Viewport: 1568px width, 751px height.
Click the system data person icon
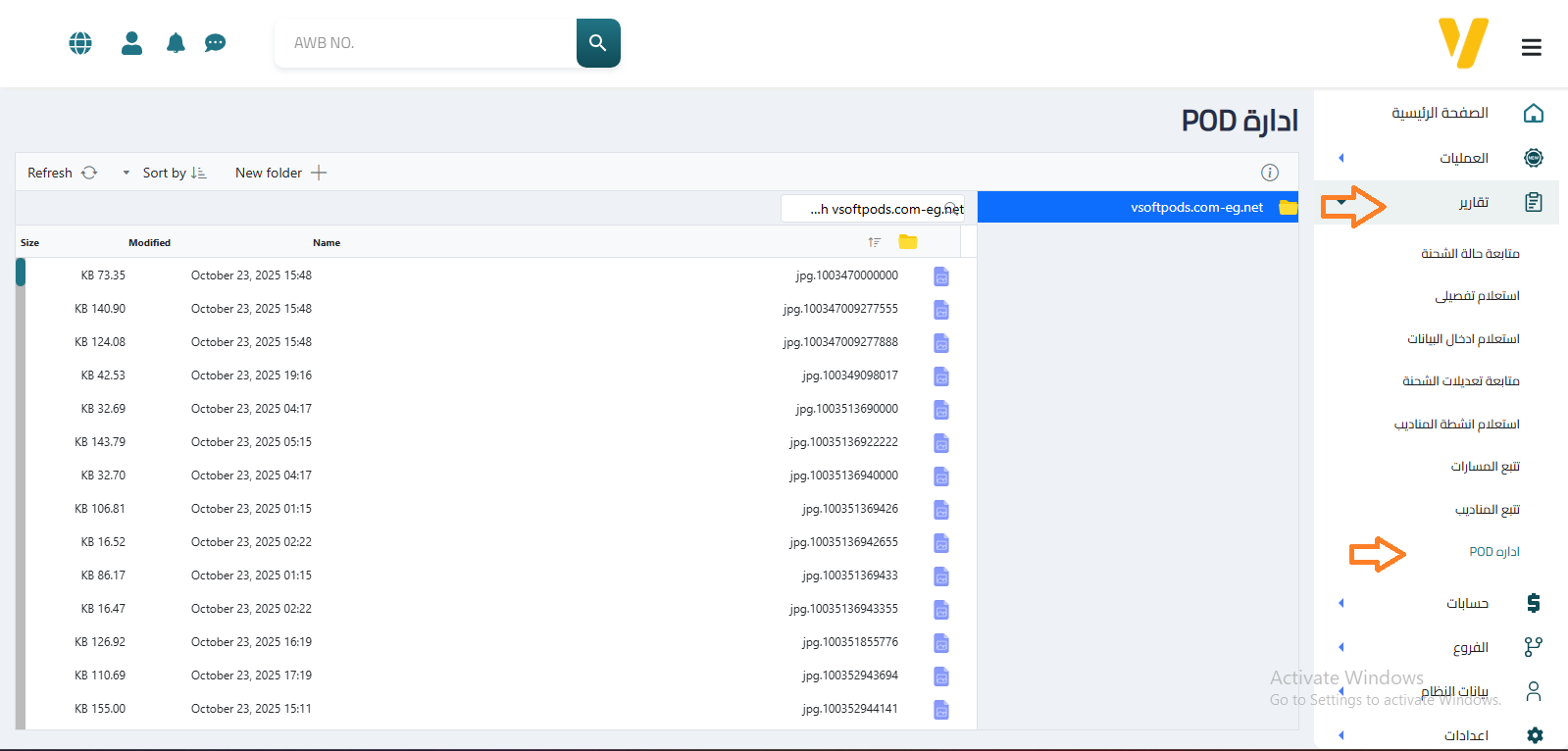pos(1534,691)
